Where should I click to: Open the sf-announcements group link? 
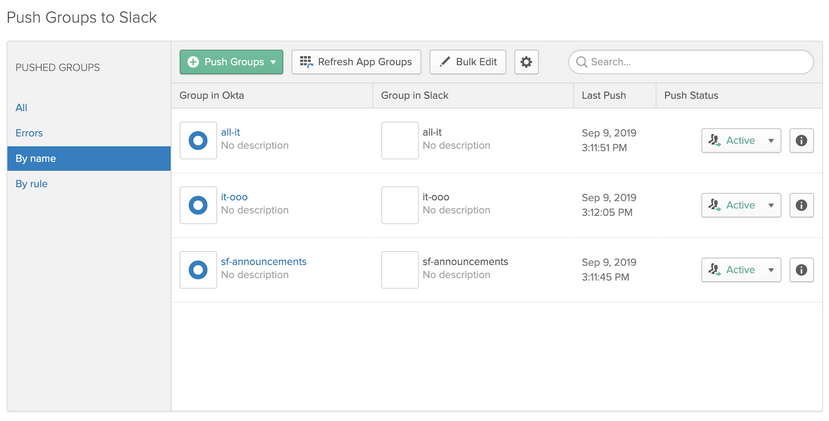tap(263, 262)
